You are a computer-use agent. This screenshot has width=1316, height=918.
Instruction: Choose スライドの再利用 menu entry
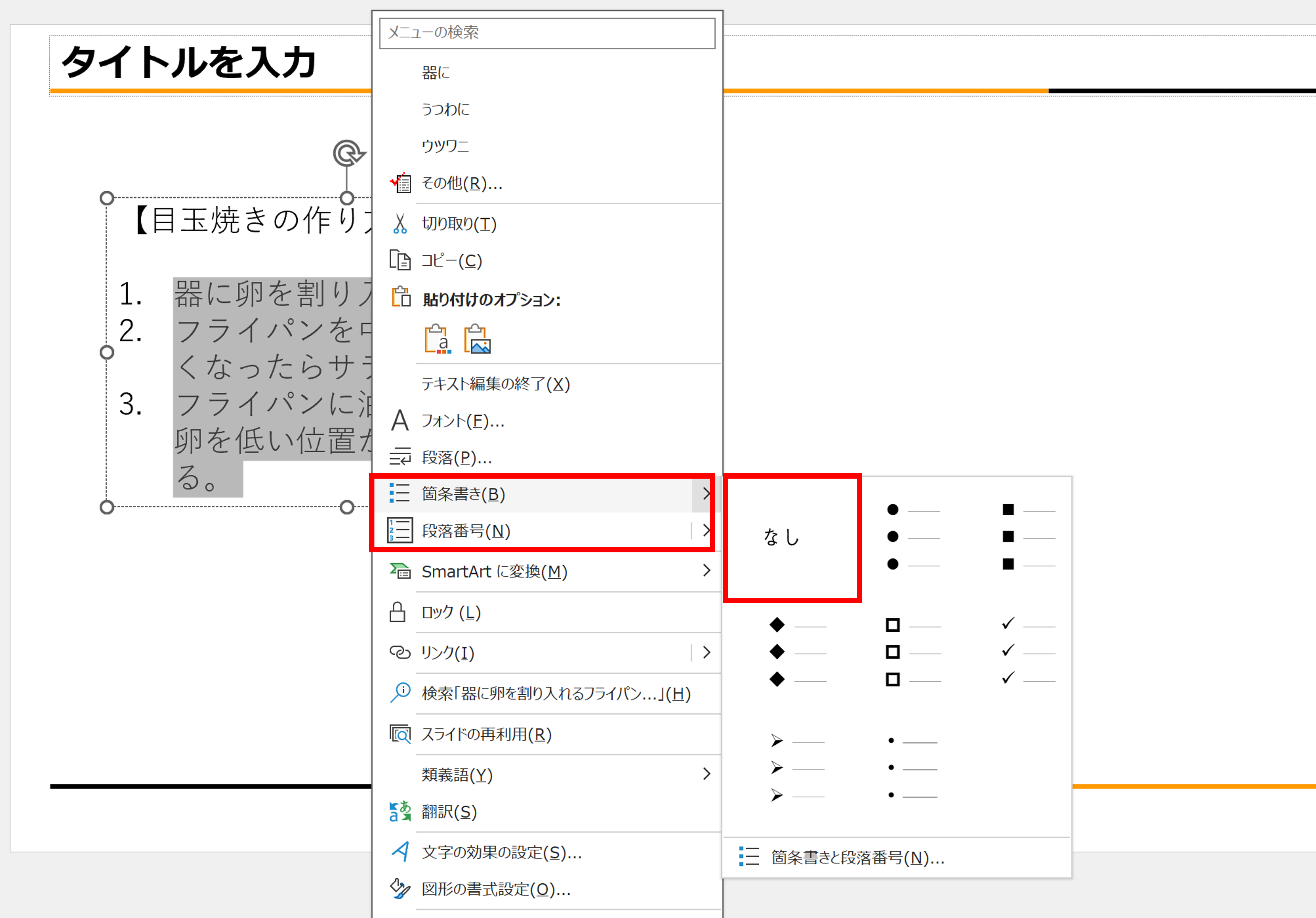pyautogui.click(x=487, y=734)
